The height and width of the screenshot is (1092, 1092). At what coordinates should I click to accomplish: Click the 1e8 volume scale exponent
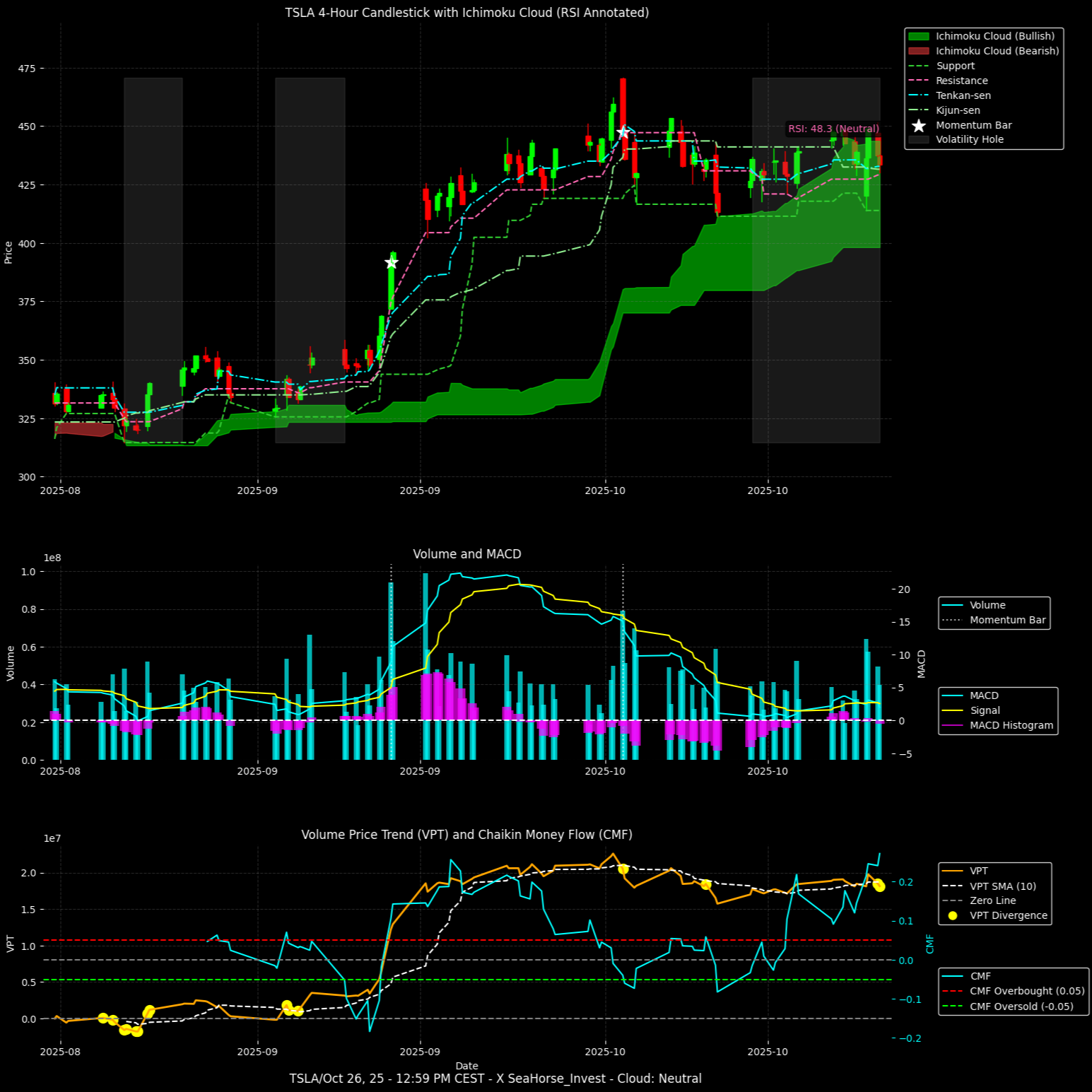[x=52, y=558]
